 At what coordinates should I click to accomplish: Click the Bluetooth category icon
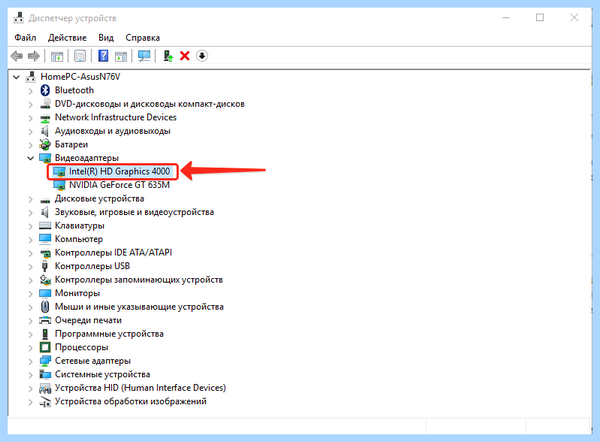click(x=45, y=90)
